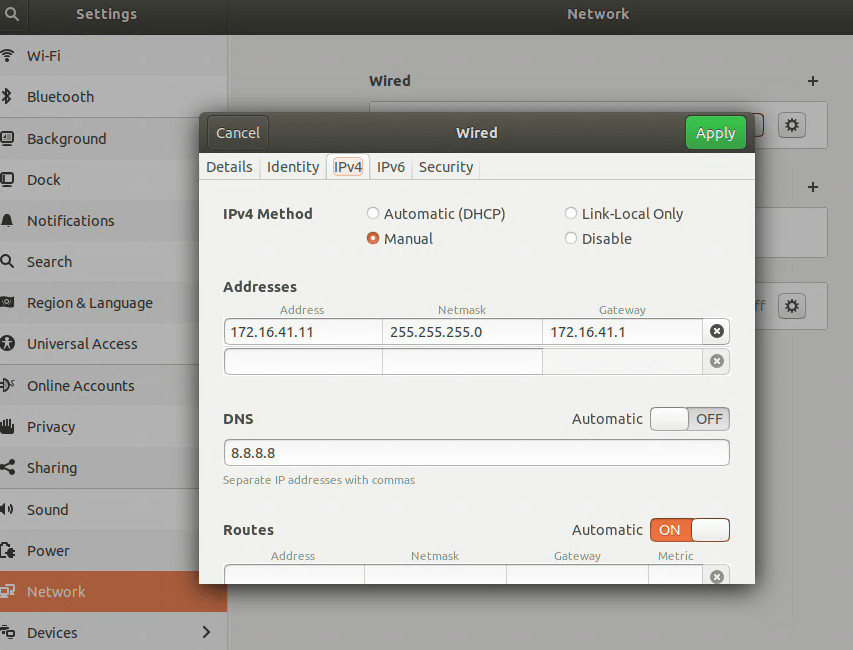Open wired connection gear settings
Image resolution: width=853 pixels, height=650 pixels.
tap(792, 125)
